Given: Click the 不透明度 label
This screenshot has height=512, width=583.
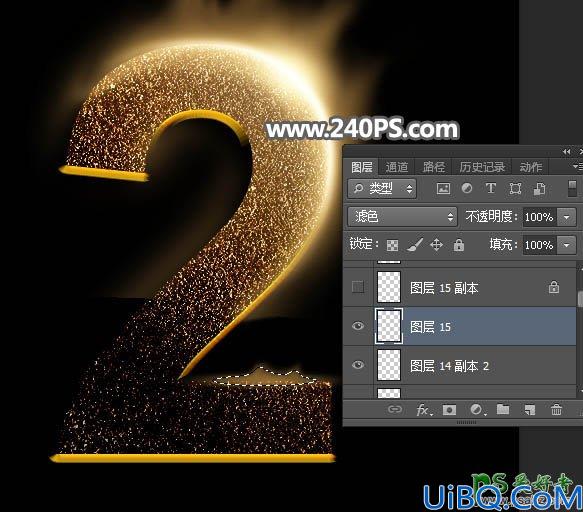Looking at the screenshot, I should (x=491, y=216).
